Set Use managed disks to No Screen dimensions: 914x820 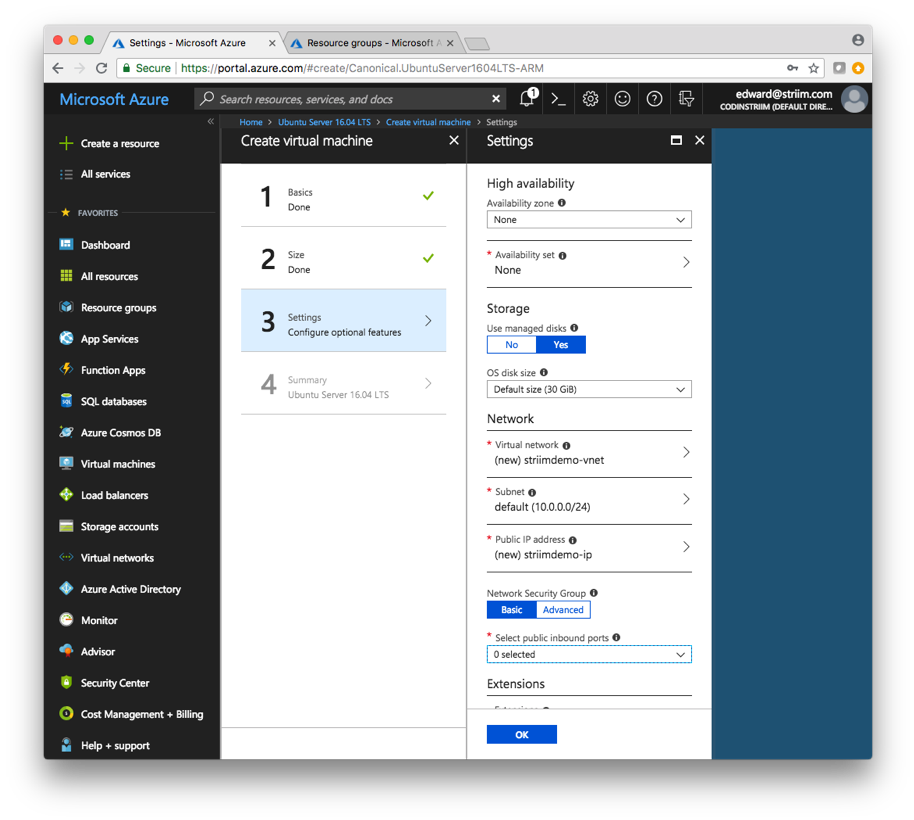click(512, 345)
